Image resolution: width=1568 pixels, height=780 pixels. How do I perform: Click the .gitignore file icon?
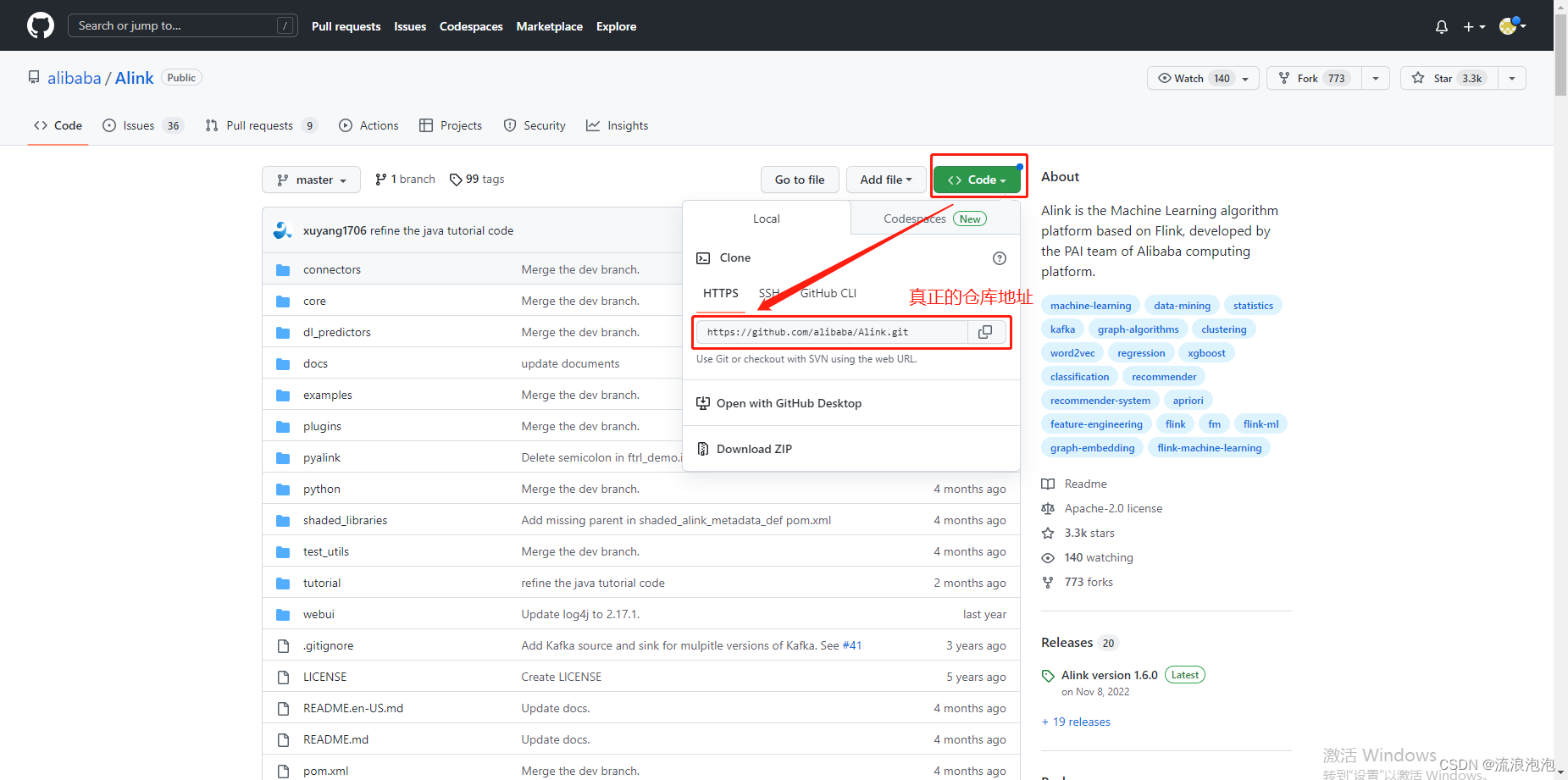click(283, 646)
